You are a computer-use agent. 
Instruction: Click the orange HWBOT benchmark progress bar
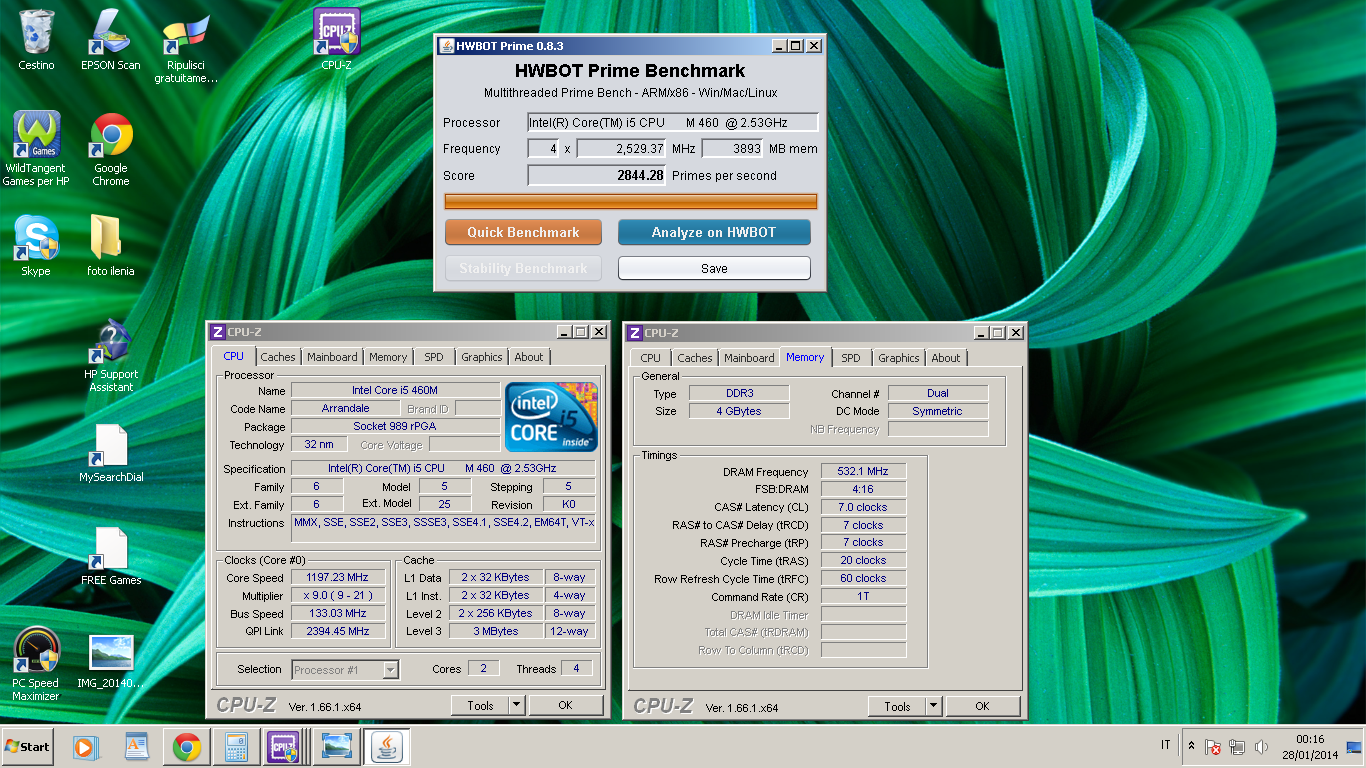coord(631,202)
